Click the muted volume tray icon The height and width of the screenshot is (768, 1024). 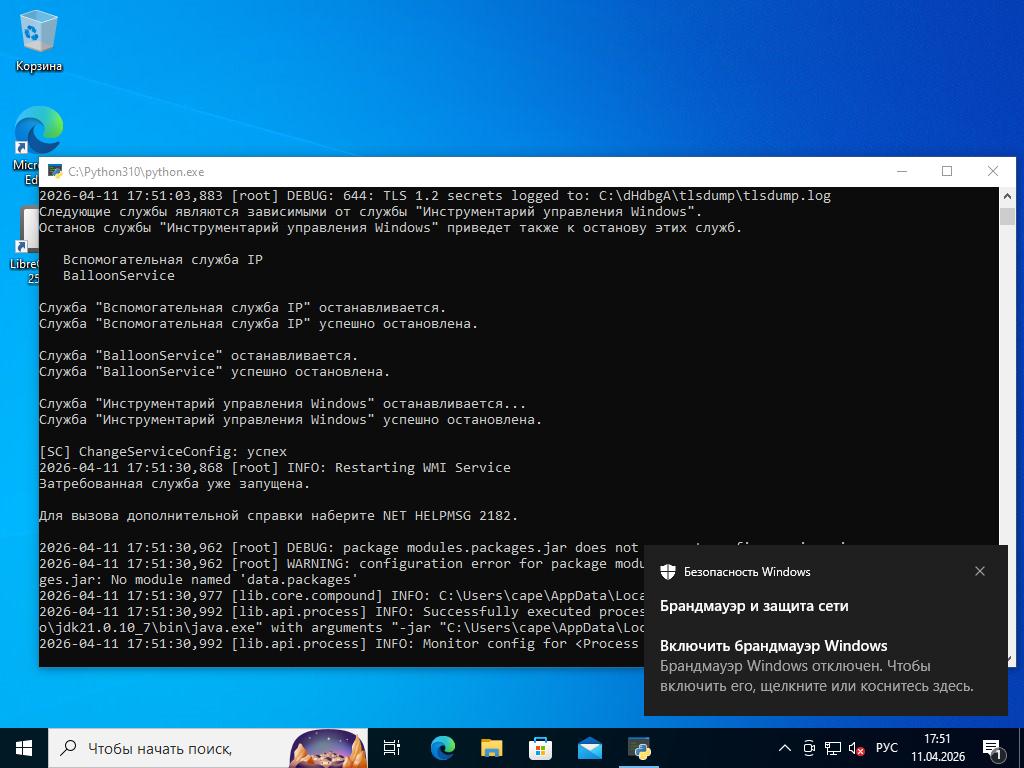coord(857,748)
